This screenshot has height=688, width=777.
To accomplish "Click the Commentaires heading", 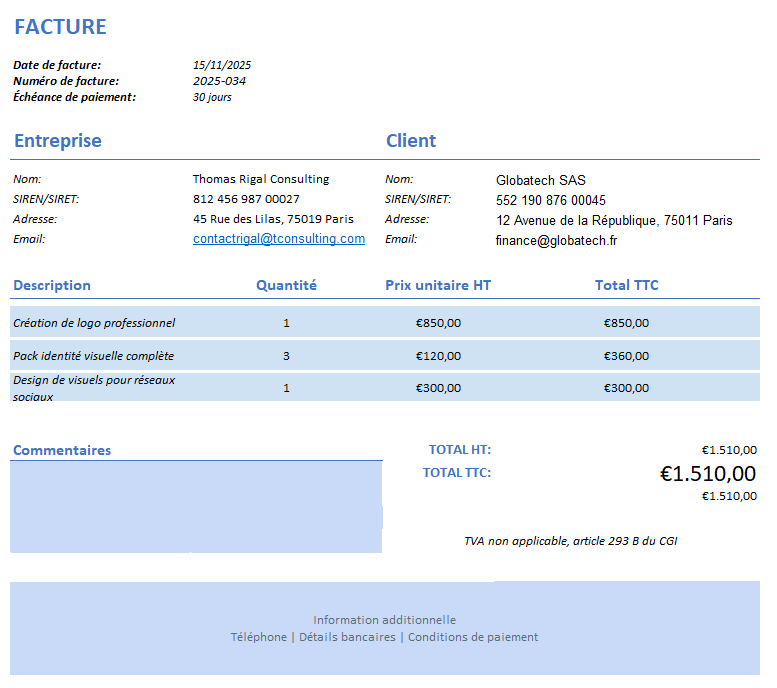I will coord(62,450).
